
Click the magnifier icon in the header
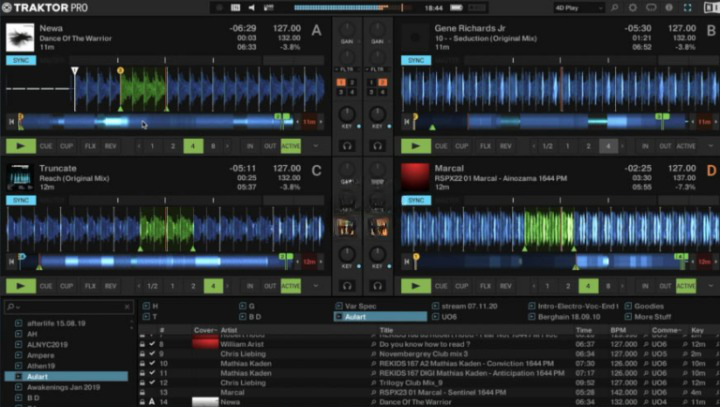614,7
